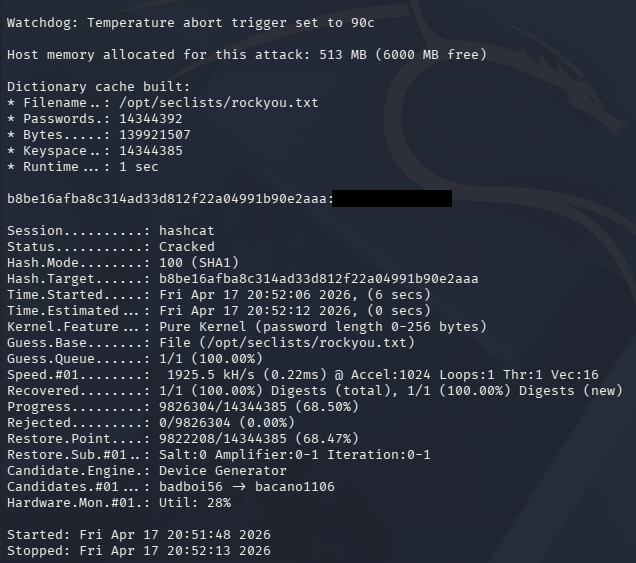
Task: Click the candidate word "bacano1106"
Action: [x=294, y=487]
